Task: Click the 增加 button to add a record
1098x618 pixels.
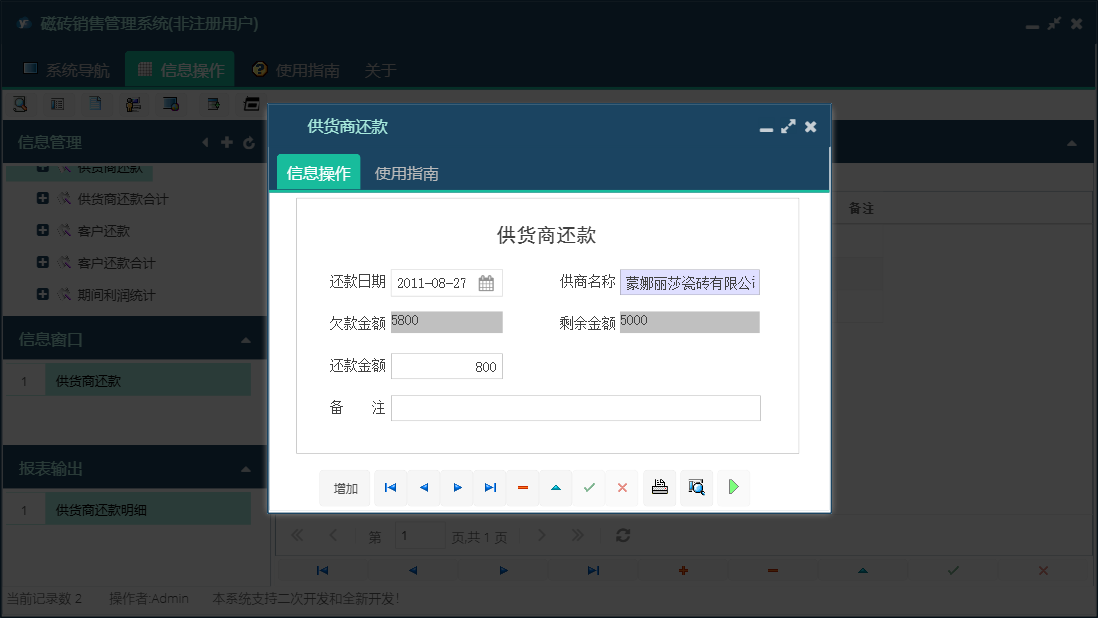Action: click(344, 488)
